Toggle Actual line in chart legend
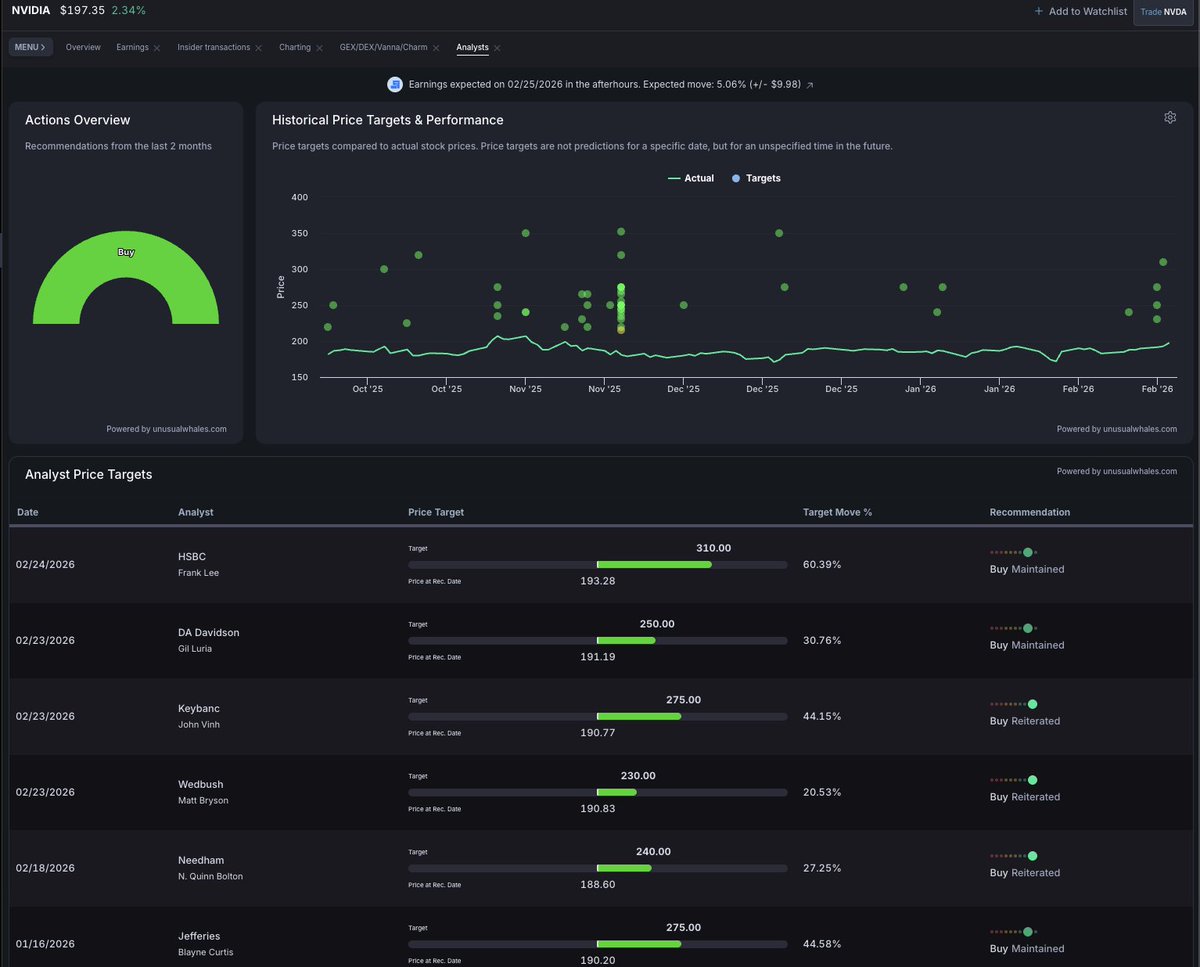 click(x=690, y=178)
